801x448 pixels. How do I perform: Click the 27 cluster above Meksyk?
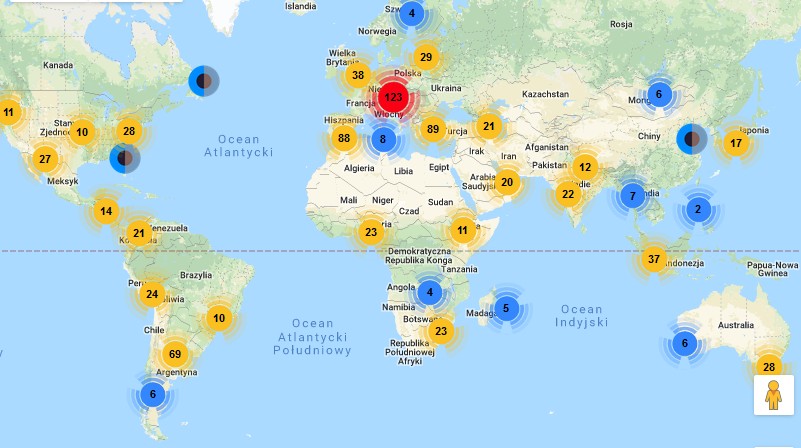pos(44,158)
